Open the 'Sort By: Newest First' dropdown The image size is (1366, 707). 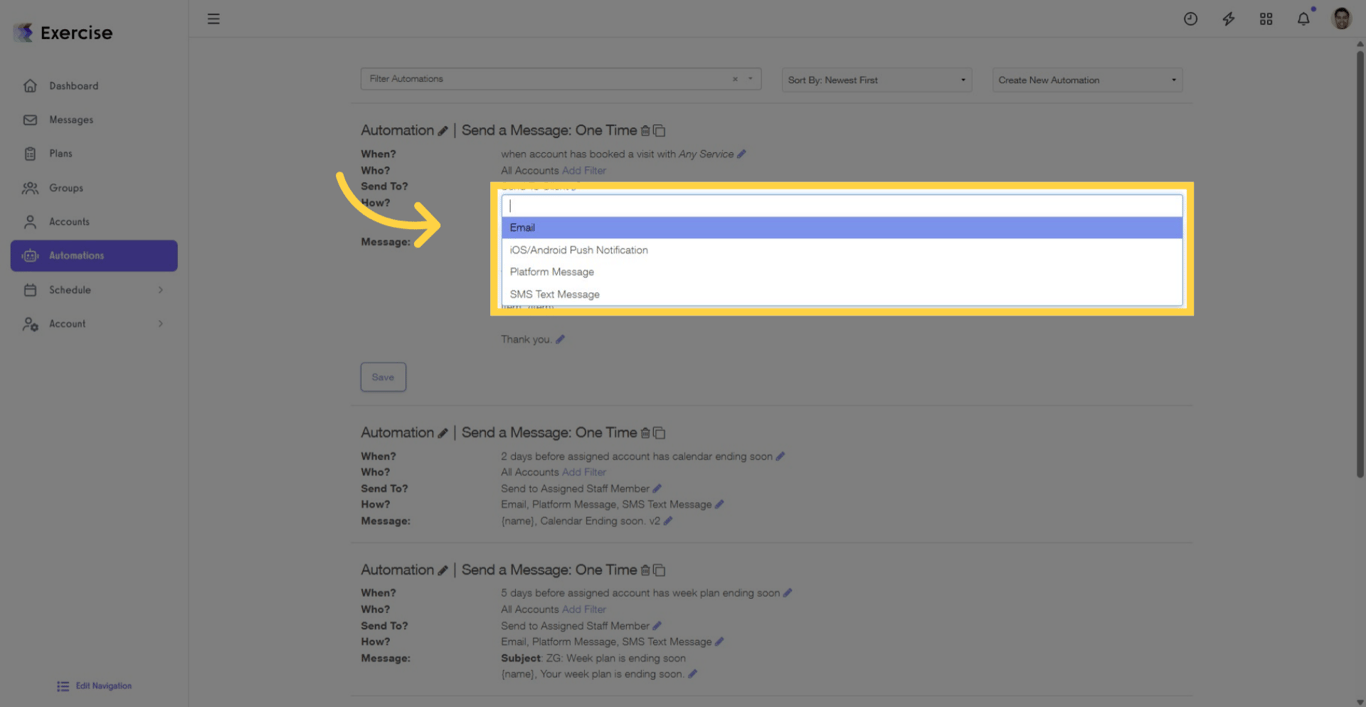(x=876, y=79)
